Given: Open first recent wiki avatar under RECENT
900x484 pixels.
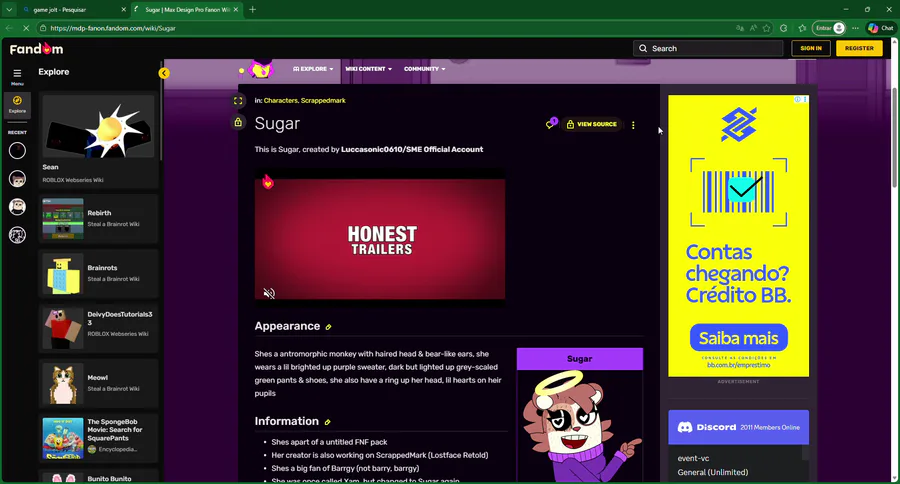Looking at the screenshot, I should tap(17, 150).
